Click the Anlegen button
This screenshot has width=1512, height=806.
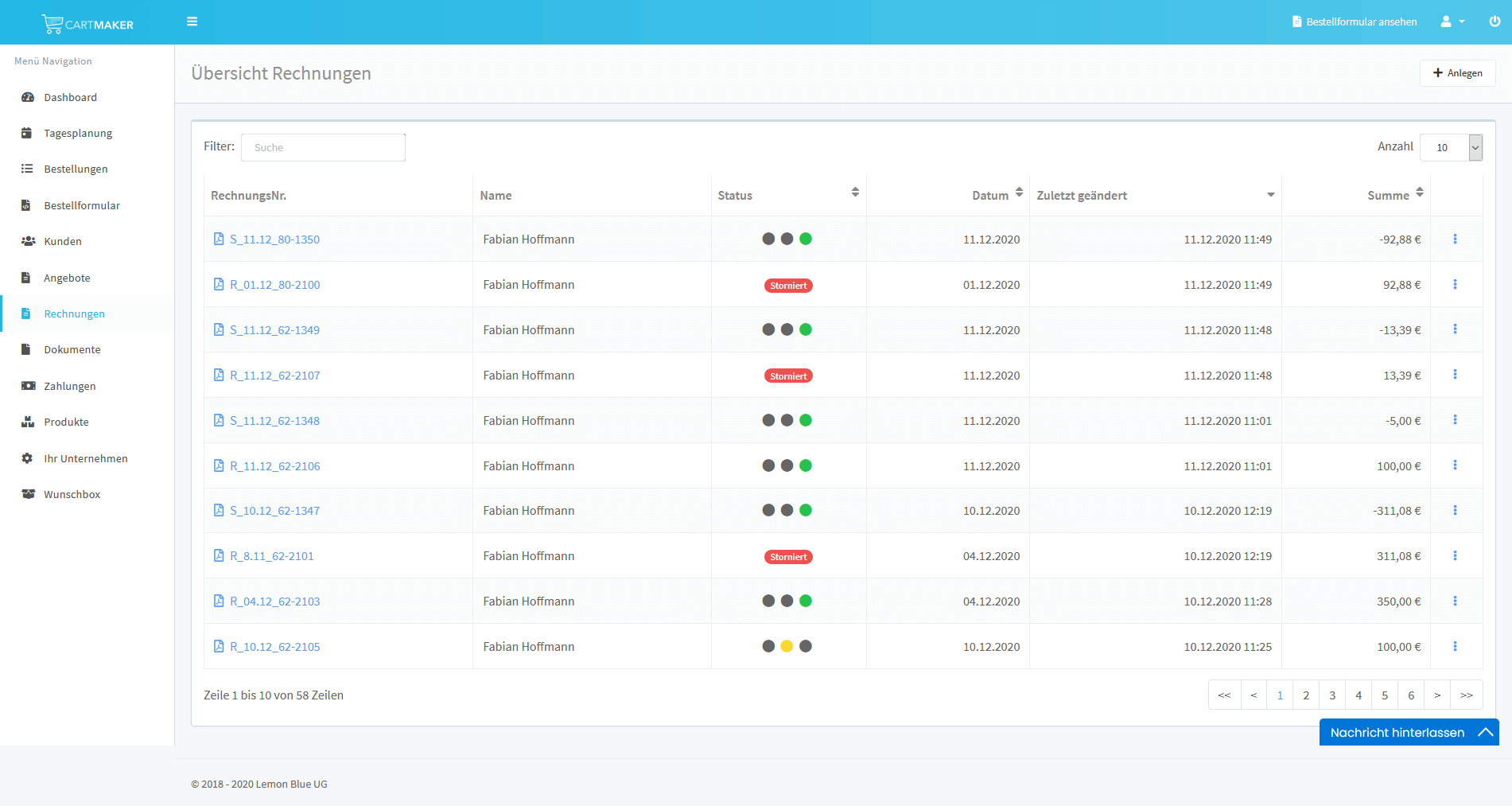pos(1457,73)
